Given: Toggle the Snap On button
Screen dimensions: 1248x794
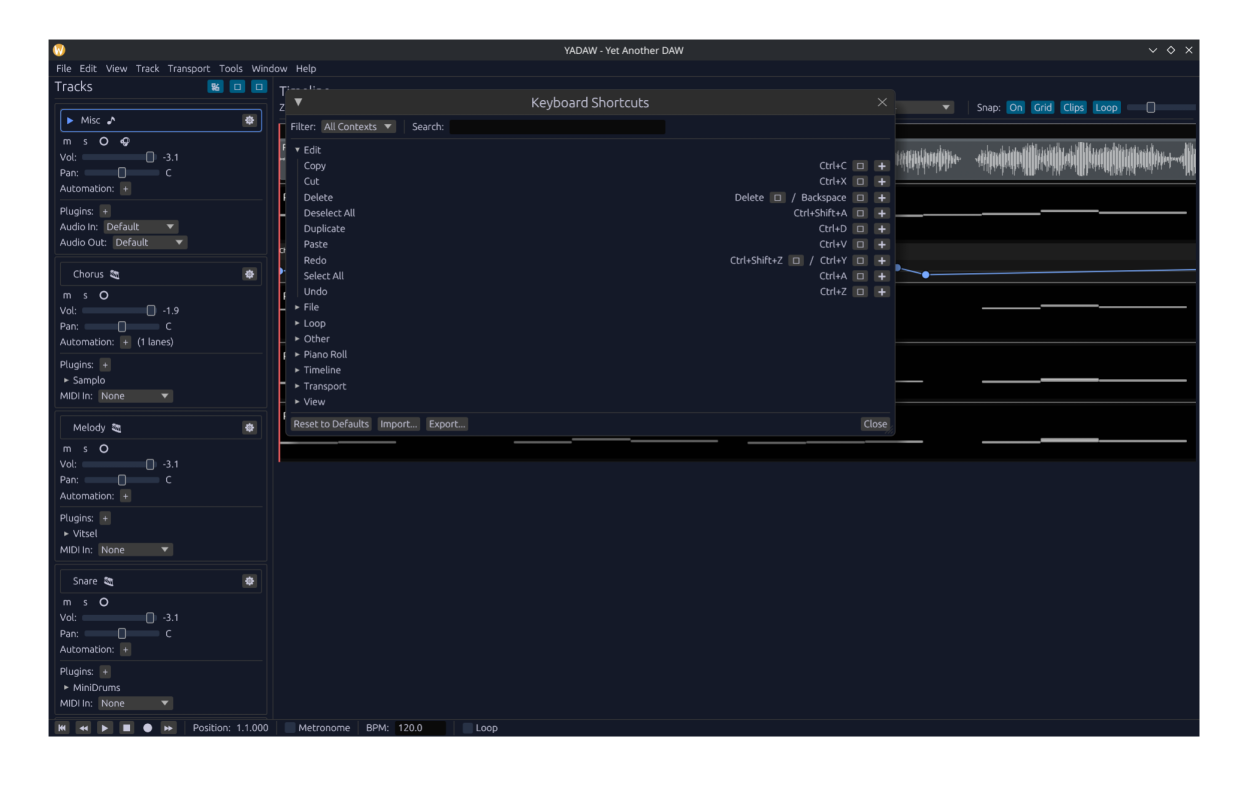Looking at the screenshot, I should 1016,108.
